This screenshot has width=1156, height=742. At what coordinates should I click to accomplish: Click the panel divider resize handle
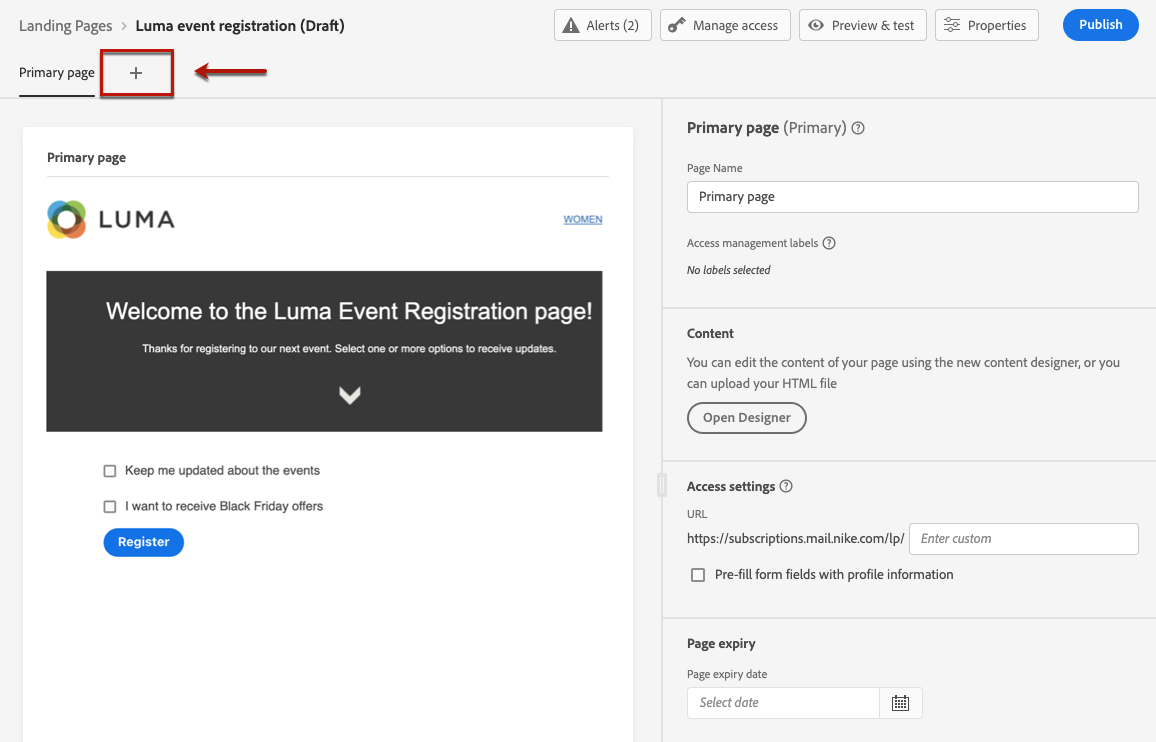(x=661, y=485)
